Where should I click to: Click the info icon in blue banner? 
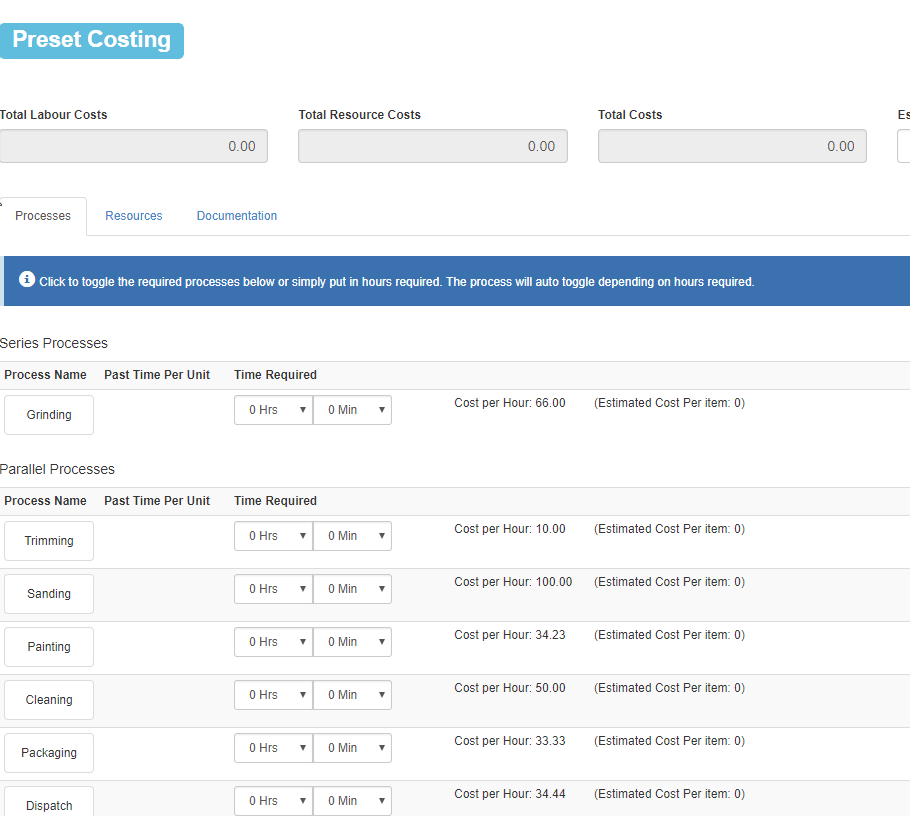point(27,280)
